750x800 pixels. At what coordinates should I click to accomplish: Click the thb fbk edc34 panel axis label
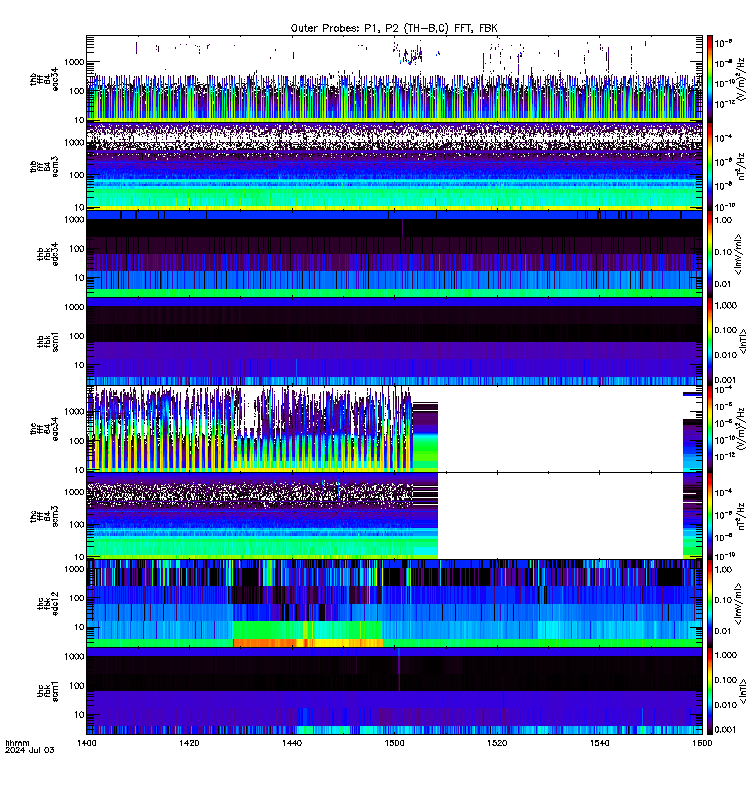click(47, 254)
